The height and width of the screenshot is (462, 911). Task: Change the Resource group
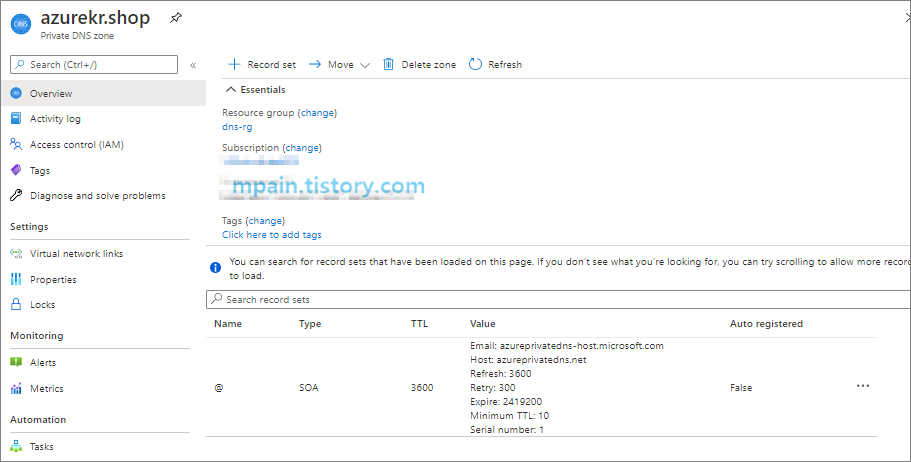(317, 113)
